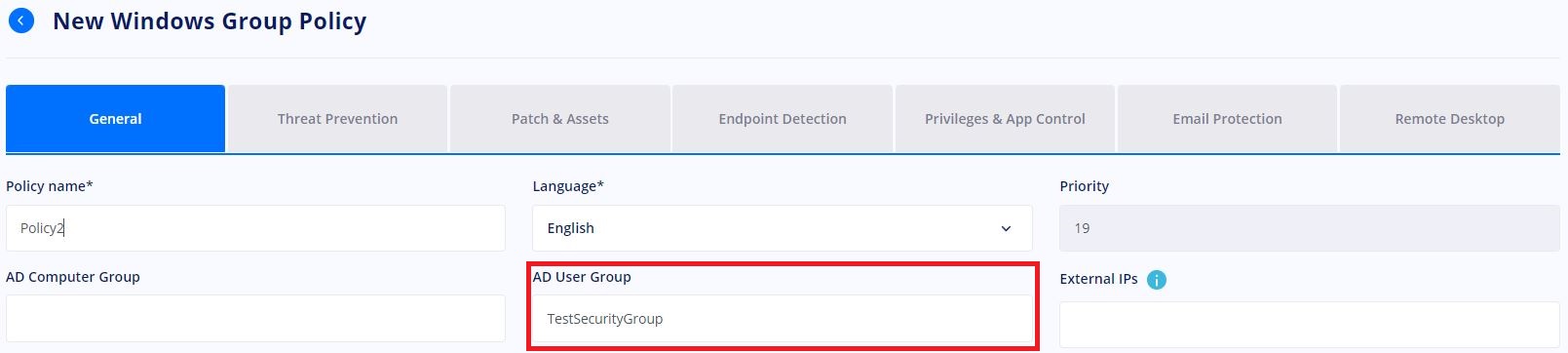The image size is (1568, 353).
Task: Open the Remote Desktop tab
Action: pyautogui.click(x=1450, y=119)
